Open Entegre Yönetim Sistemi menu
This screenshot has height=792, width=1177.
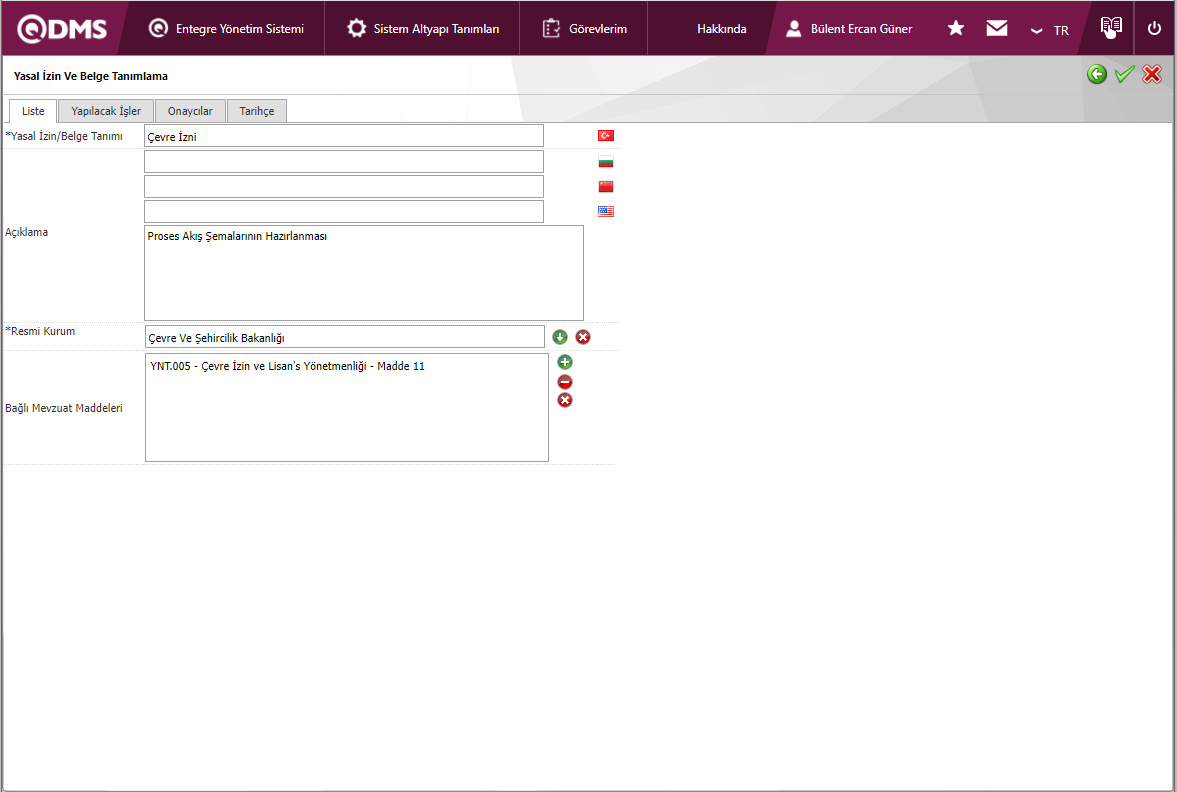[x=227, y=29]
